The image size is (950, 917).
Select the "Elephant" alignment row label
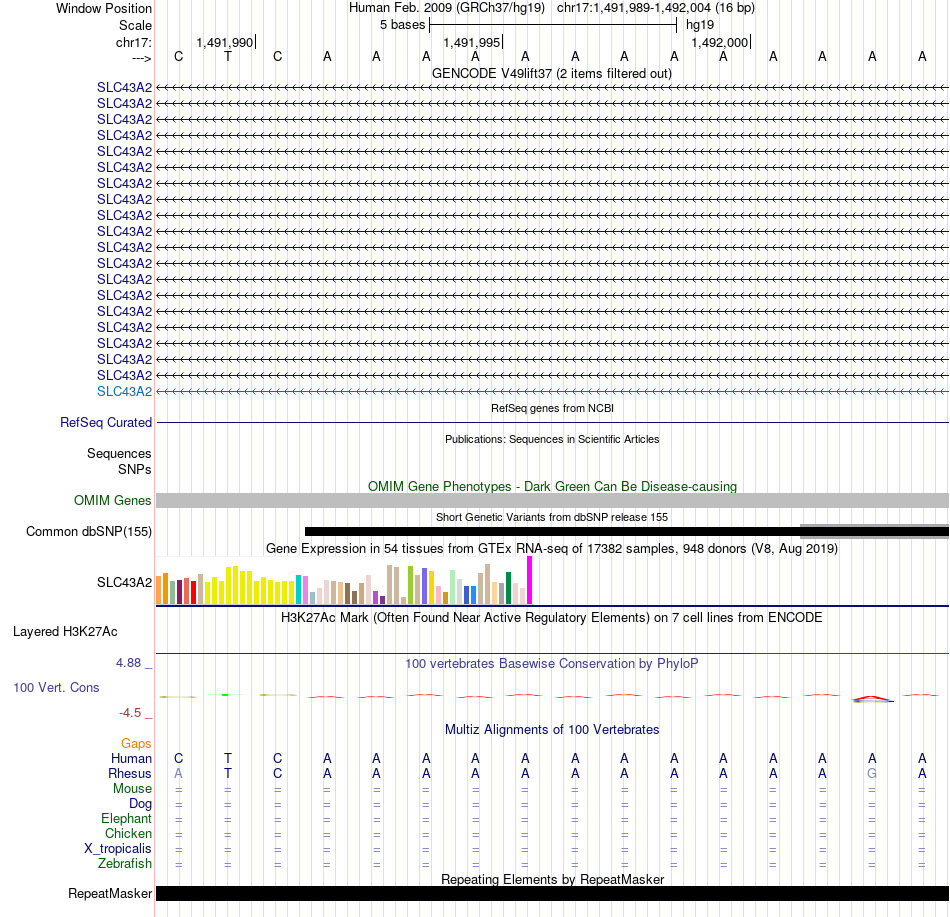[x=126, y=818]
